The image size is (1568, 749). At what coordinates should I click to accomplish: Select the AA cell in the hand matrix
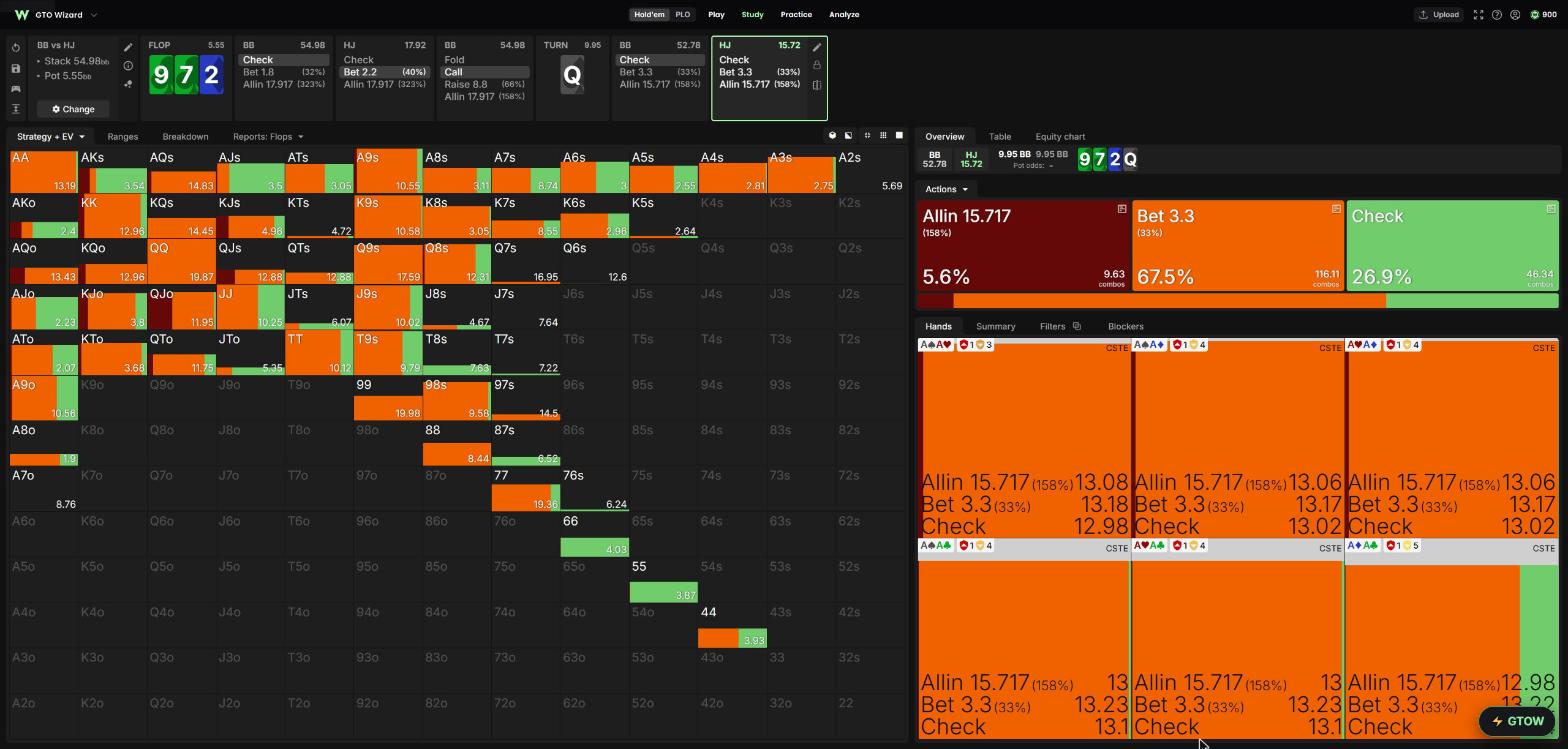click(x=44, y=172)
